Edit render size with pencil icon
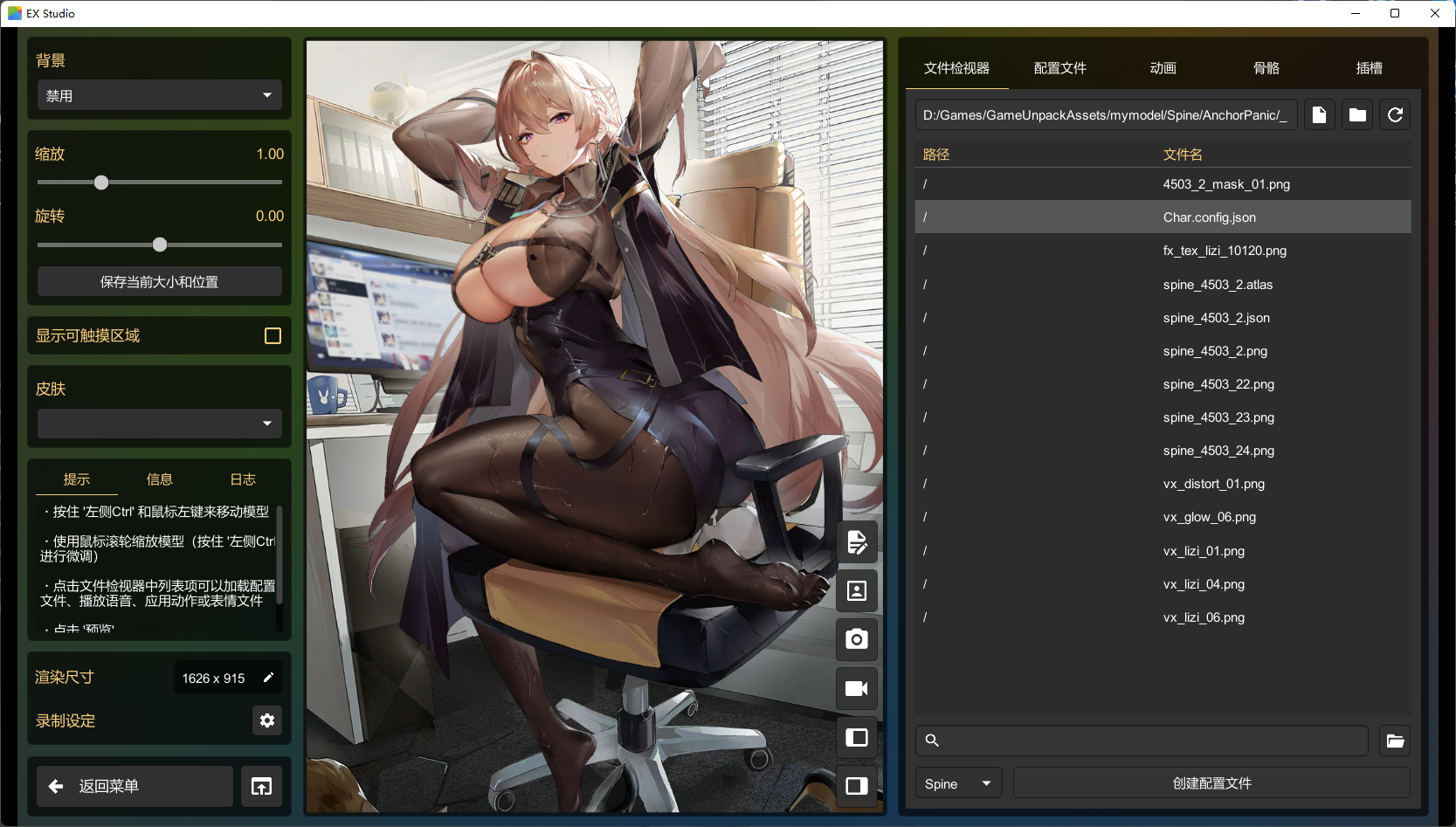The height and width of the screenshot is (827, 1456). tap(268, 678)
